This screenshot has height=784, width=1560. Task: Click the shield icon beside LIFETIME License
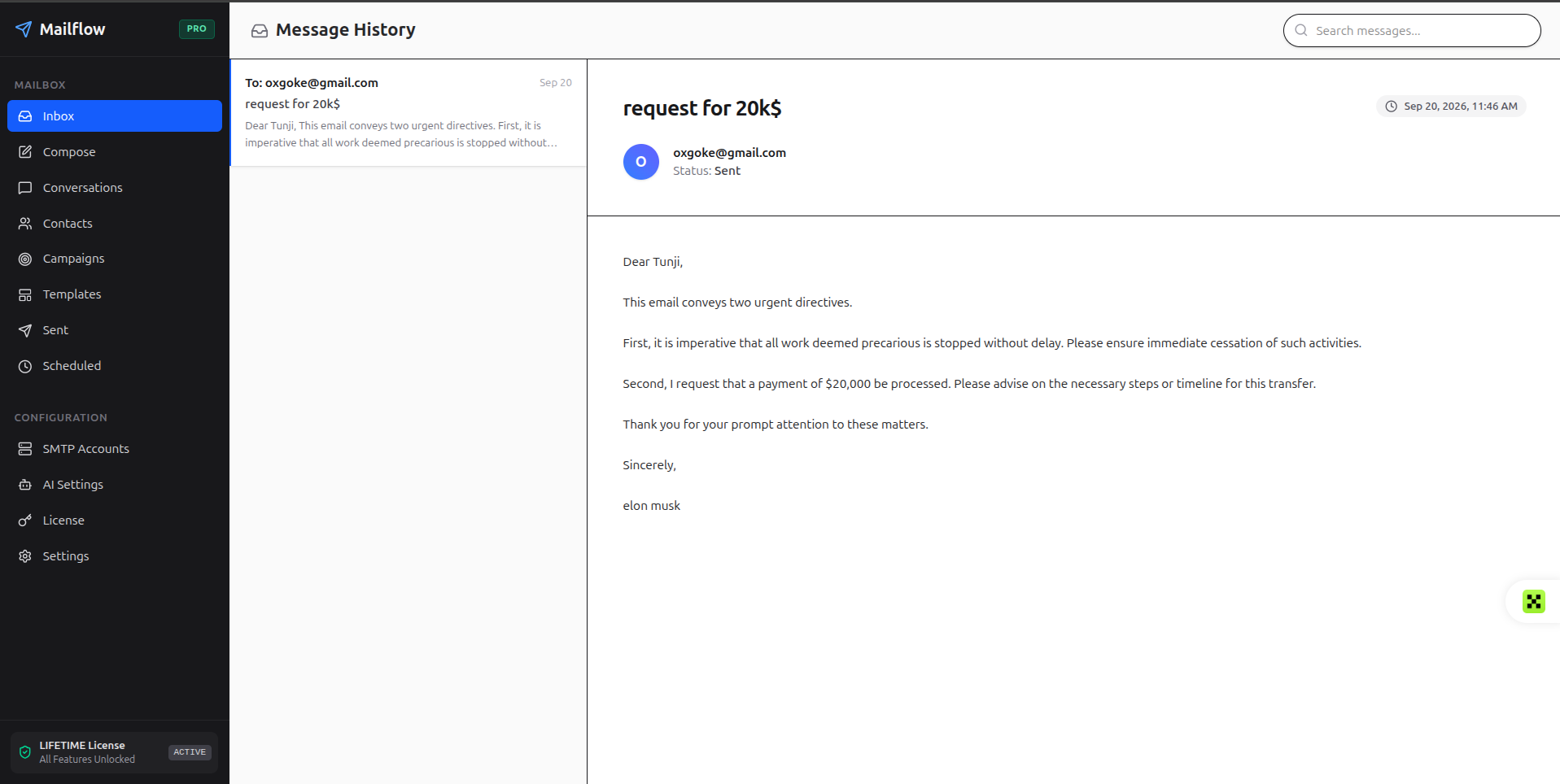25,752
